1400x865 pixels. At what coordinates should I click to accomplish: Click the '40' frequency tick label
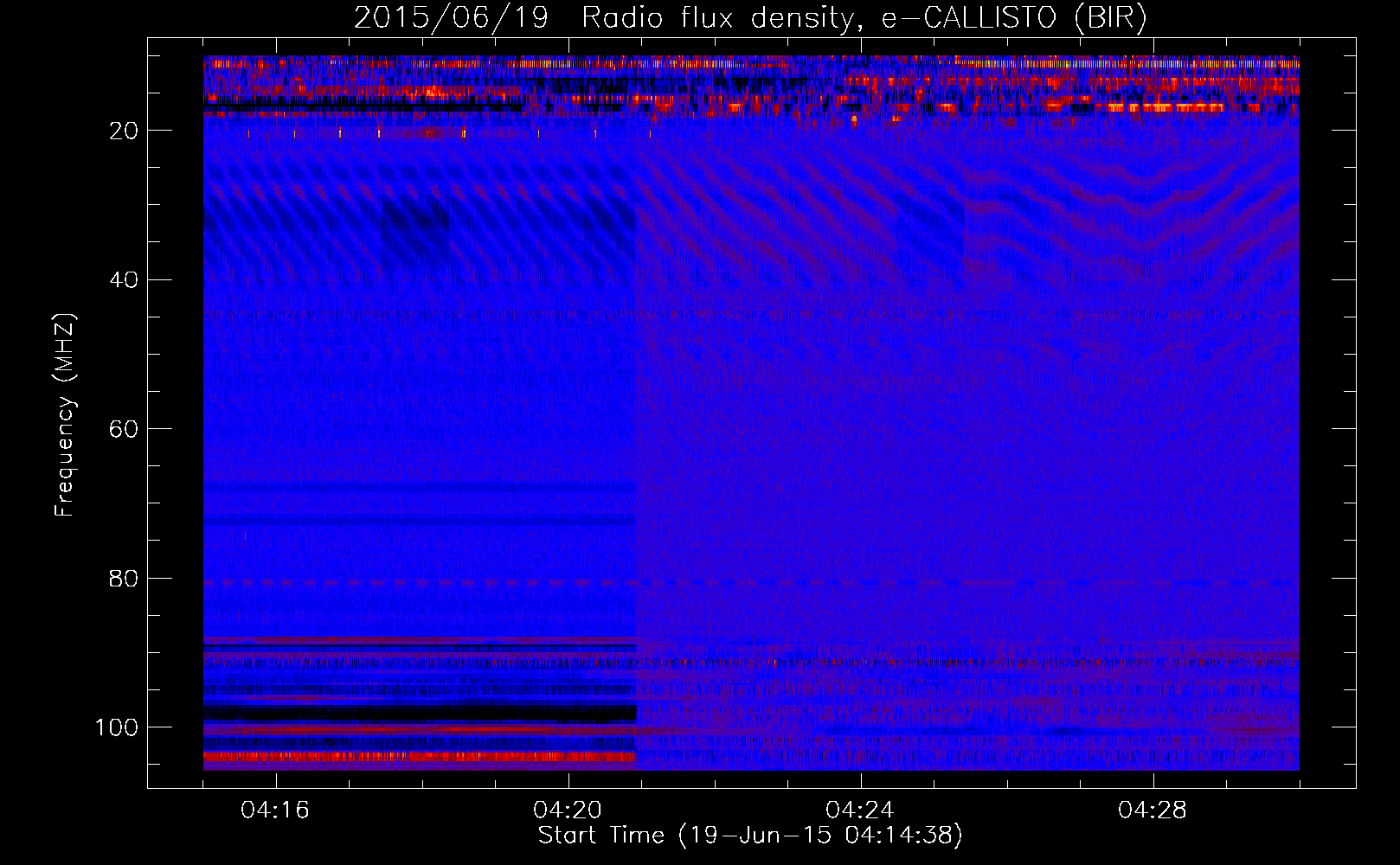124,280
